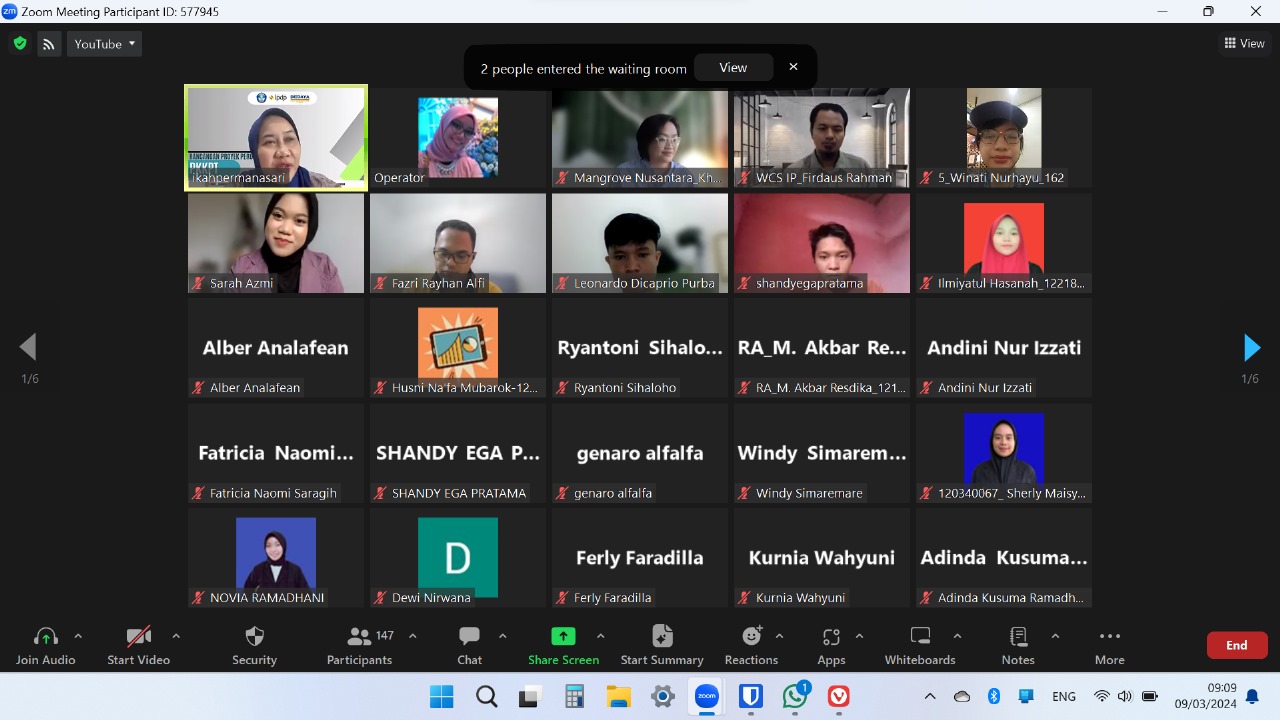This screenshot has height=720, width=1280.
Task: Click View in the waiting room notification
Action: tap(733, 68)
